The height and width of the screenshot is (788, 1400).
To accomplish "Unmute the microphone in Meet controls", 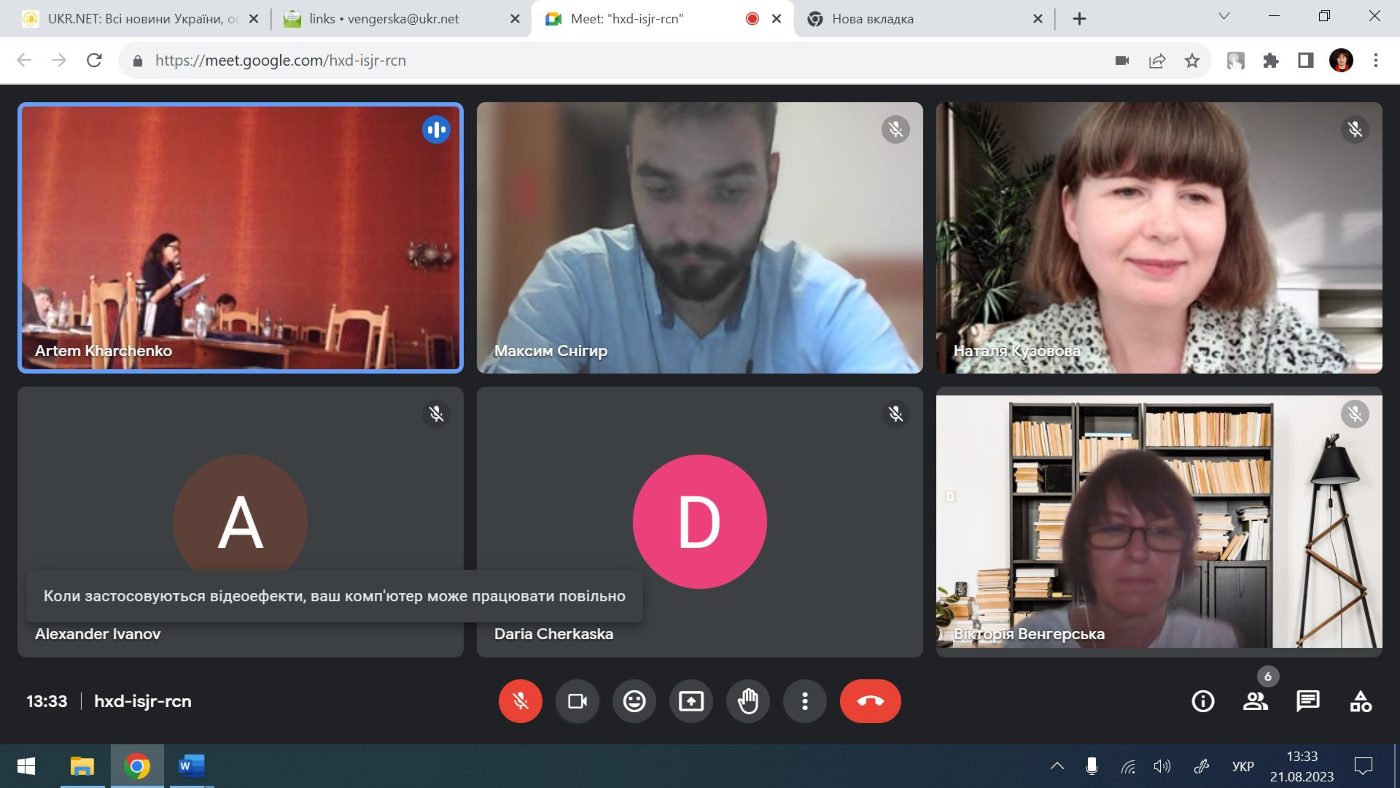I will [520, 701].
